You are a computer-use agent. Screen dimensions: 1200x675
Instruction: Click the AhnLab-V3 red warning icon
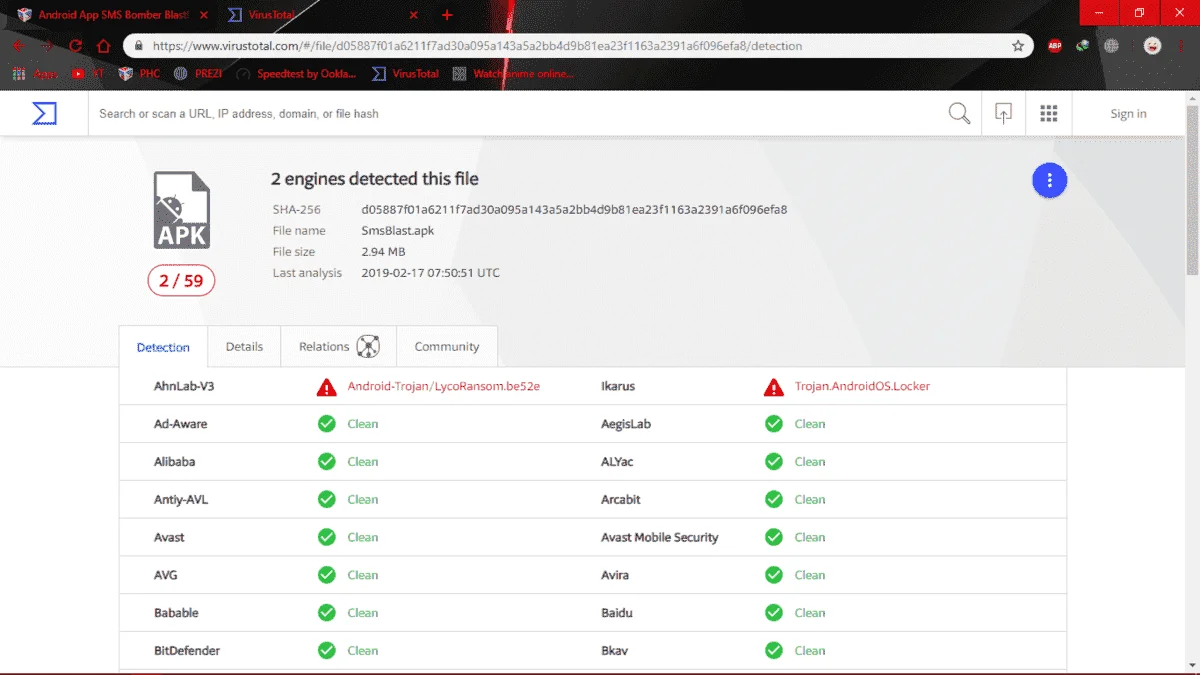click(326, 387)
